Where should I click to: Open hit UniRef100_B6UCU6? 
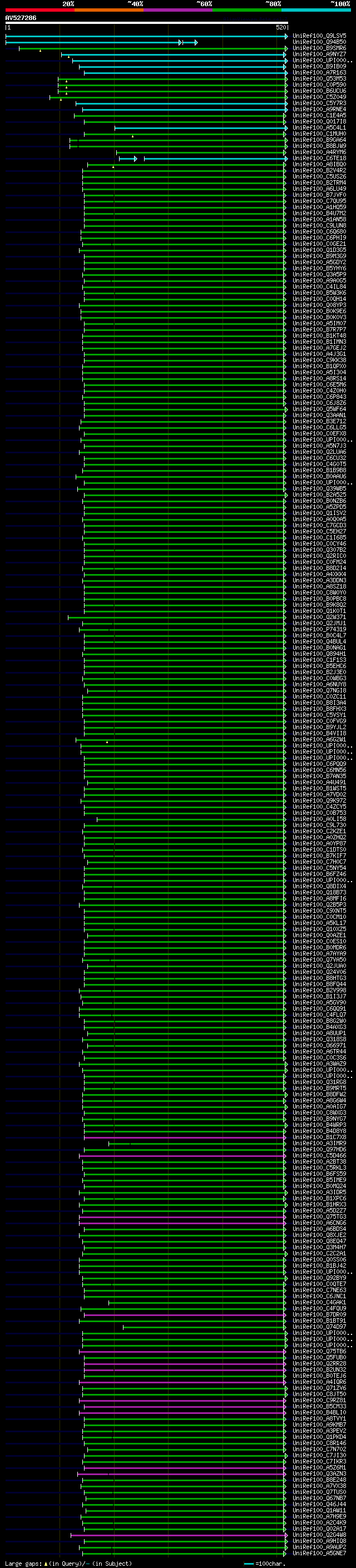pyautogui.click(x=319, y=91)
